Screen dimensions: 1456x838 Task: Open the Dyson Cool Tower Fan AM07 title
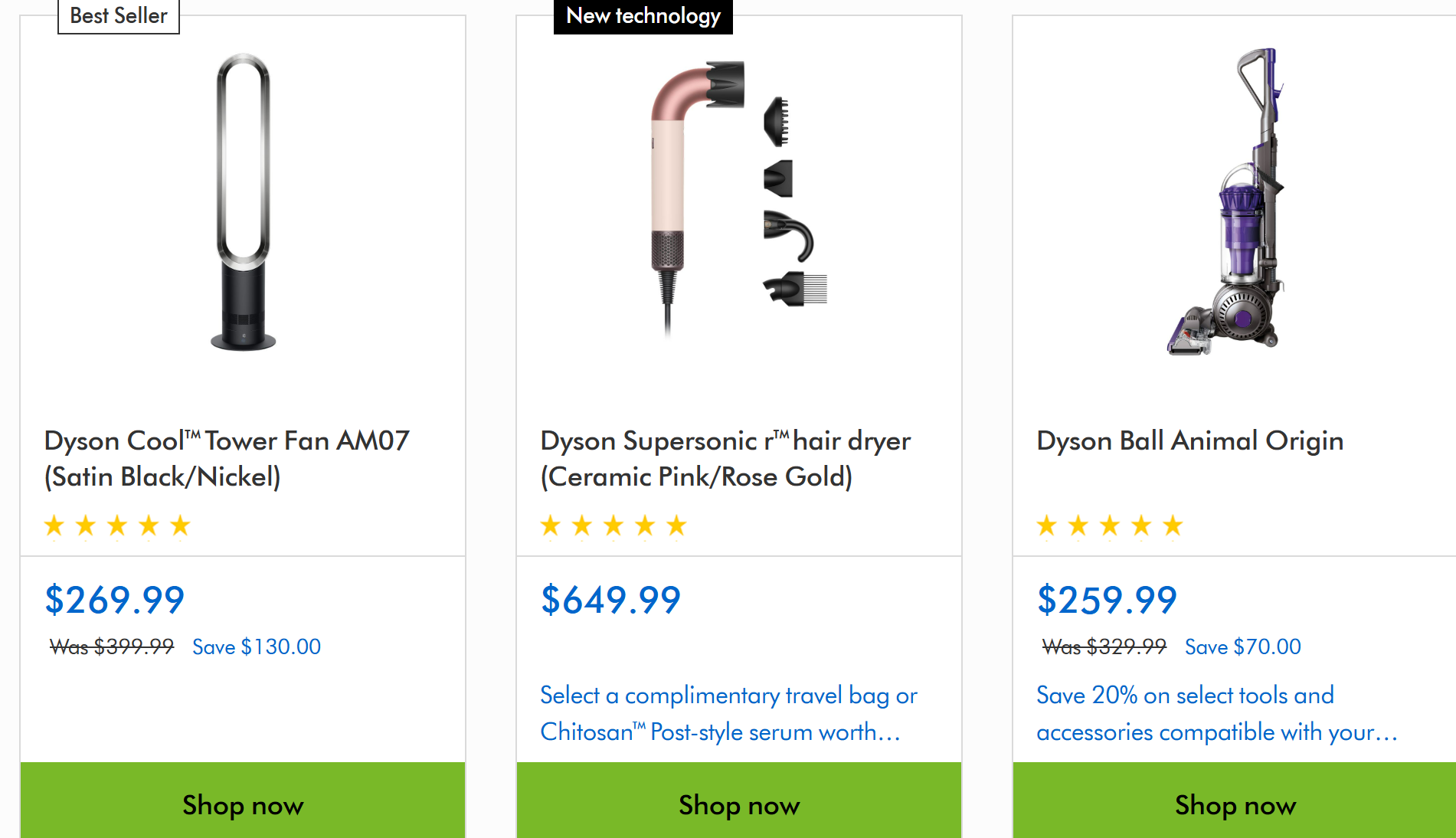227,458
